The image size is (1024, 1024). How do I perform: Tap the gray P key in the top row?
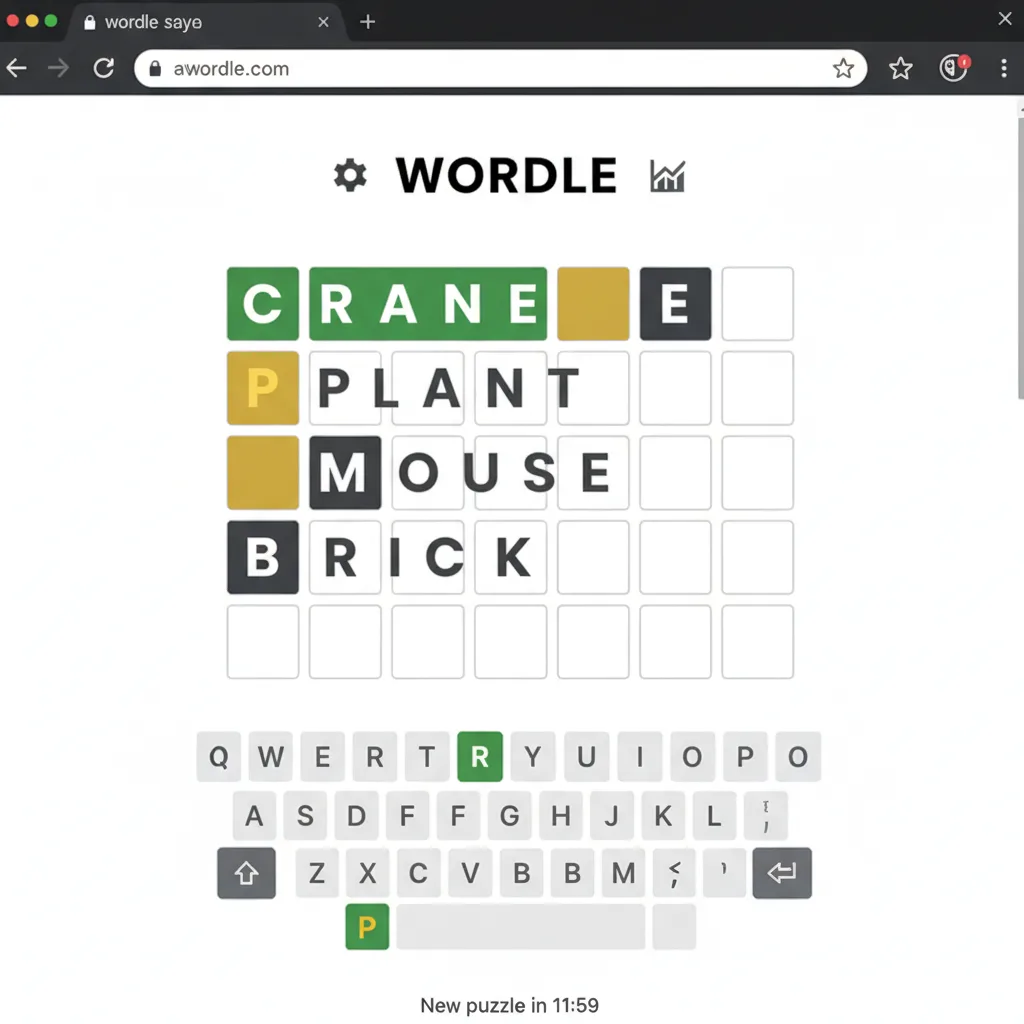[x=745, y=757]
